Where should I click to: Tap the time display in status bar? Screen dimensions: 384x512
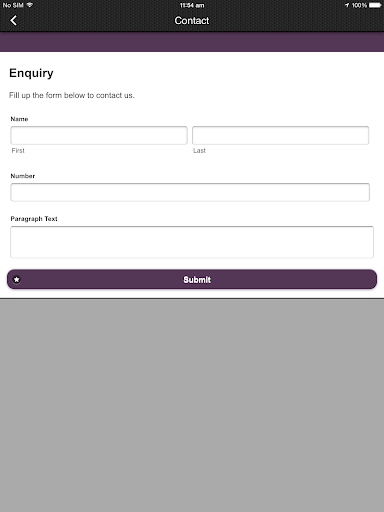[192, 5]
